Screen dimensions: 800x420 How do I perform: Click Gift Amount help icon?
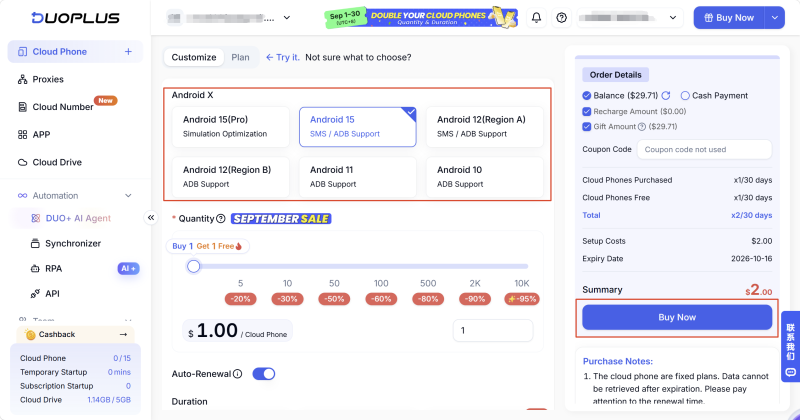point(642,127)
